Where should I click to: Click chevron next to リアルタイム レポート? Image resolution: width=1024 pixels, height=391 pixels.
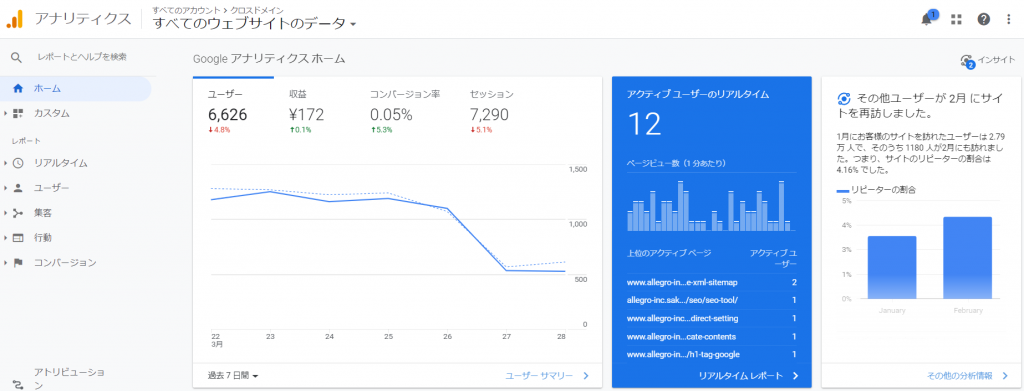pos(795,375)
